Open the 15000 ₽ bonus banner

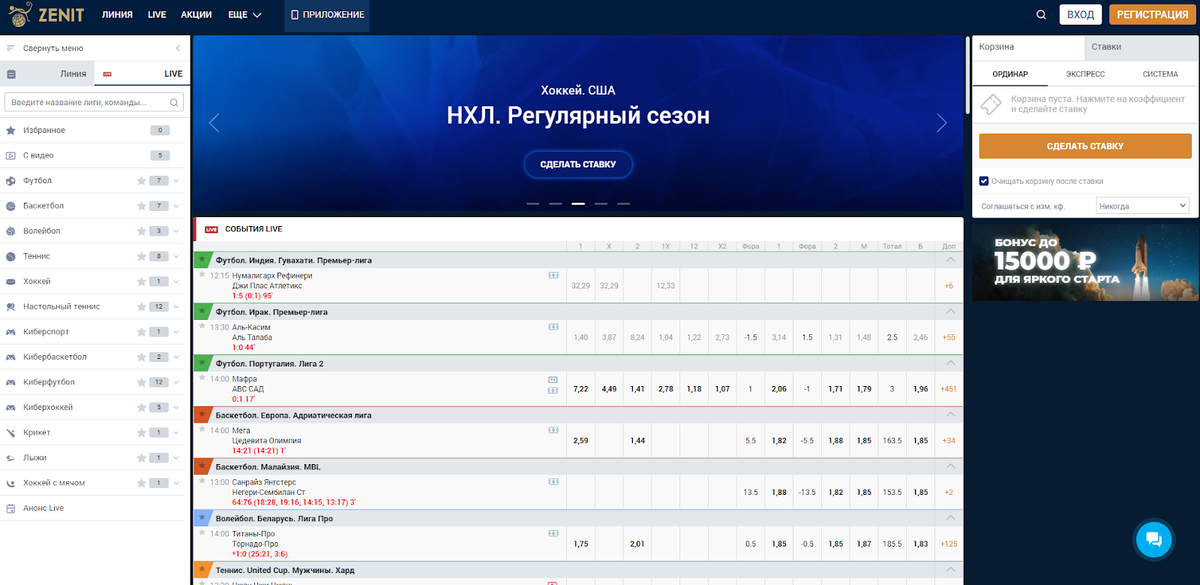pyautogui.click(x=1085, y=263)
